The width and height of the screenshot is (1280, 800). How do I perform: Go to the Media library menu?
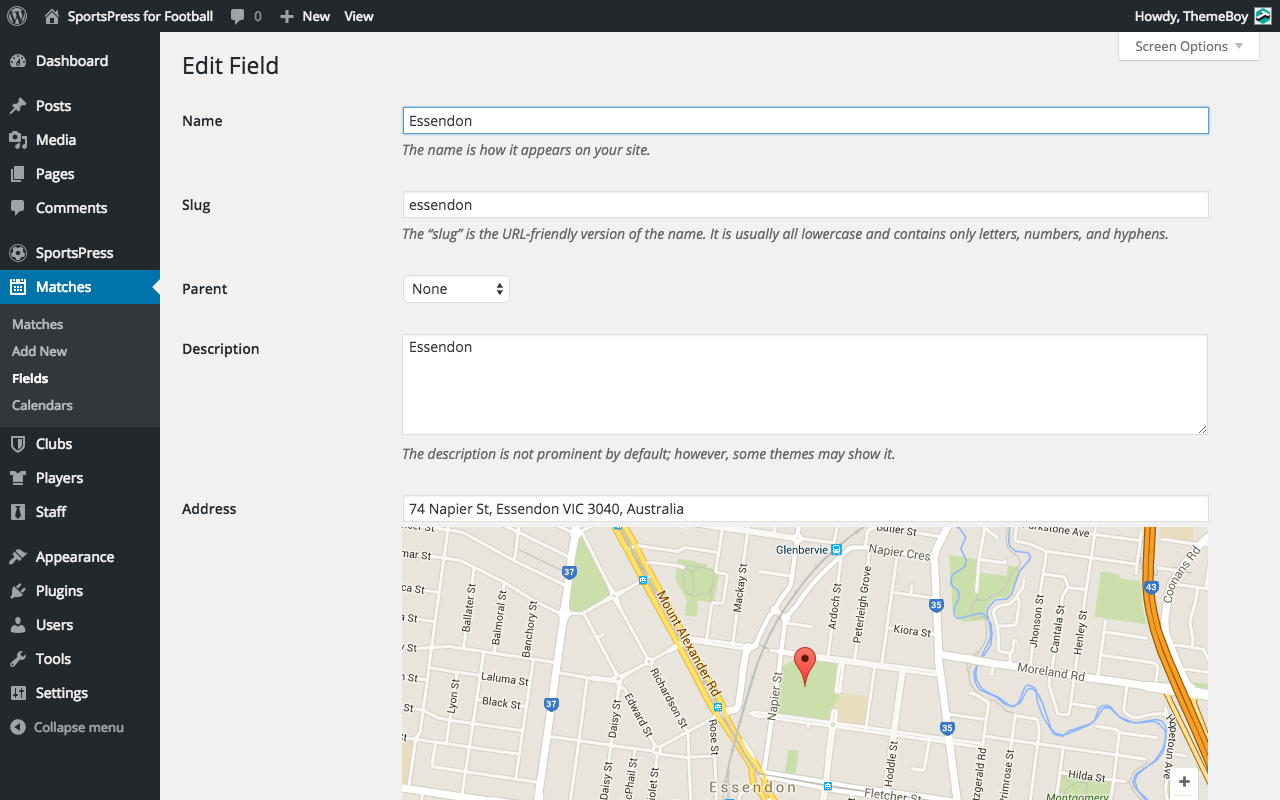pos(56,140)
